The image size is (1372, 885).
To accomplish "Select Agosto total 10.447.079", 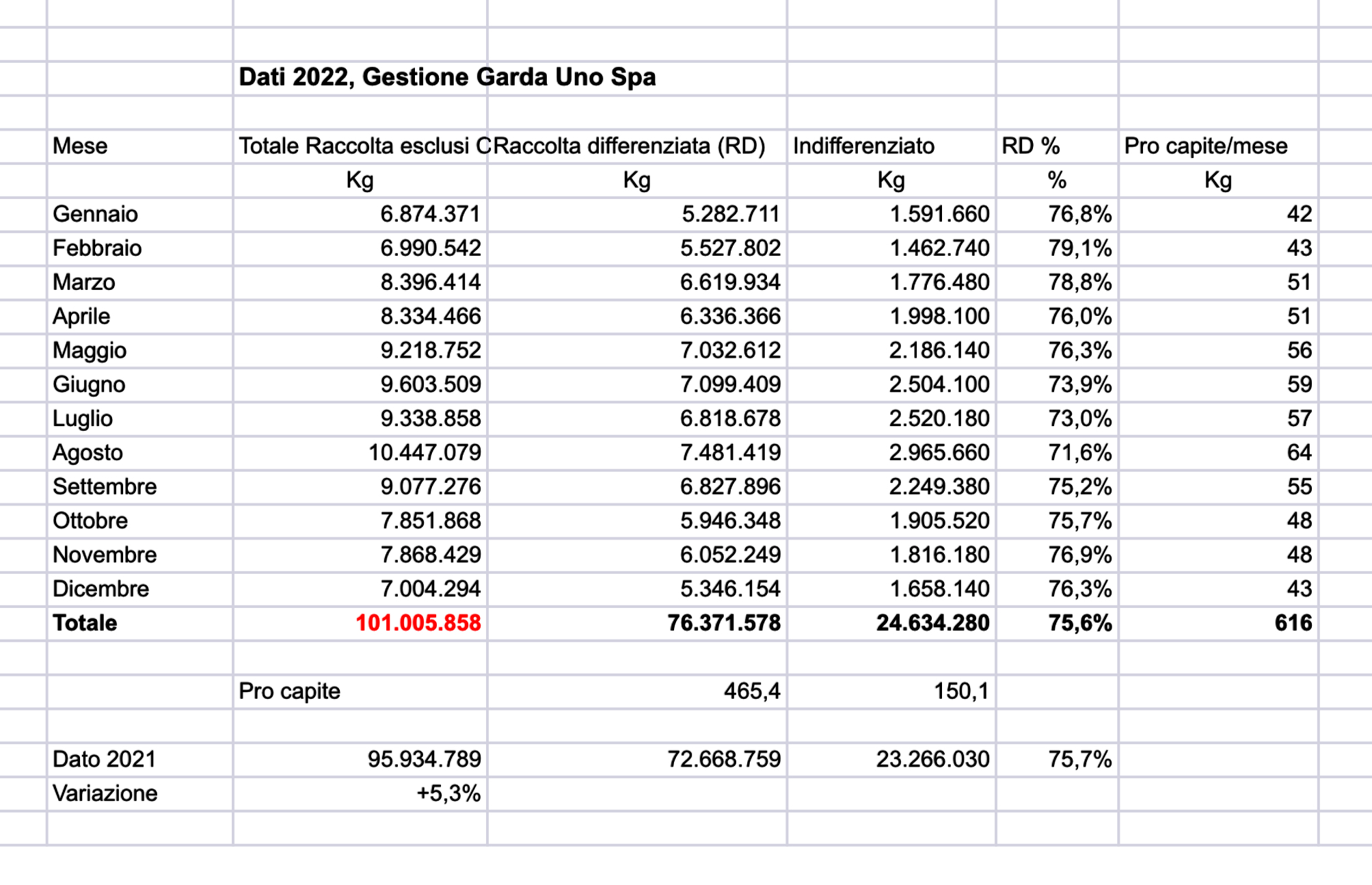I will (x=425, y=453).
